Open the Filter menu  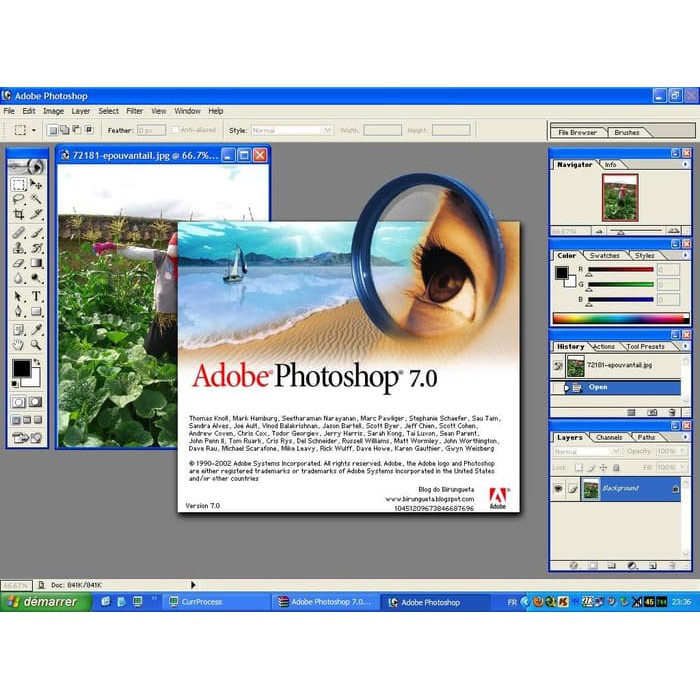pyautogui.click(x=134, y=111)
